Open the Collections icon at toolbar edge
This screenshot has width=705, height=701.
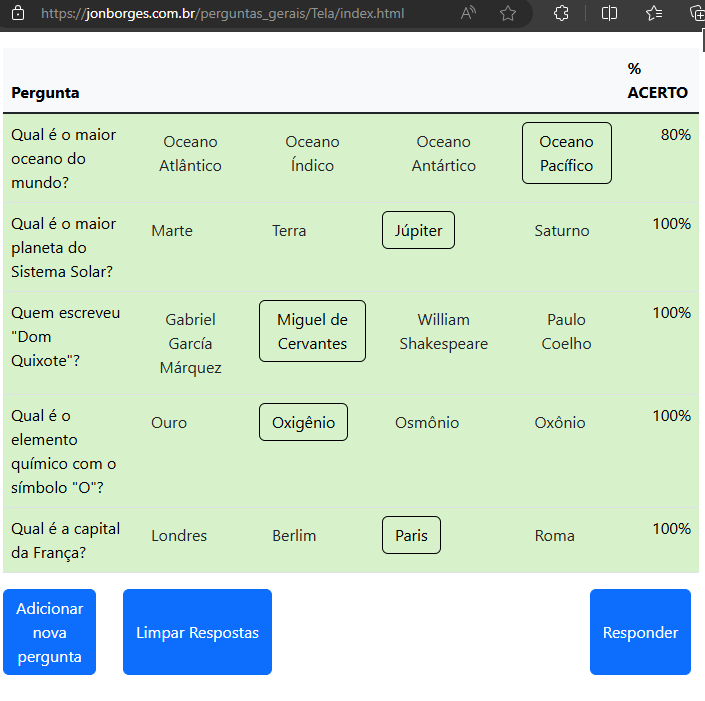click(696, 14)
